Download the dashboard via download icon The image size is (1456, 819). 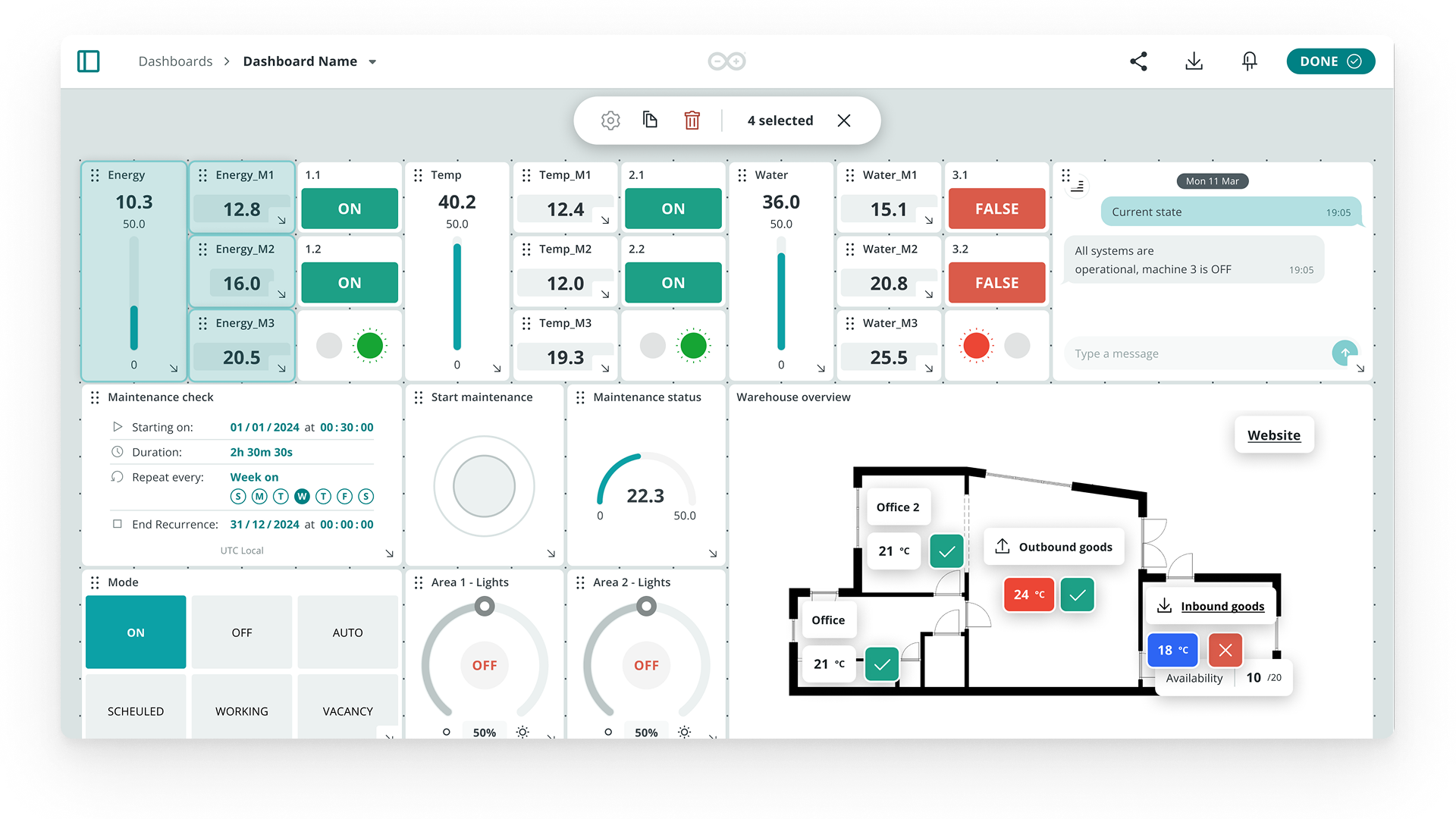[1194, 61]
